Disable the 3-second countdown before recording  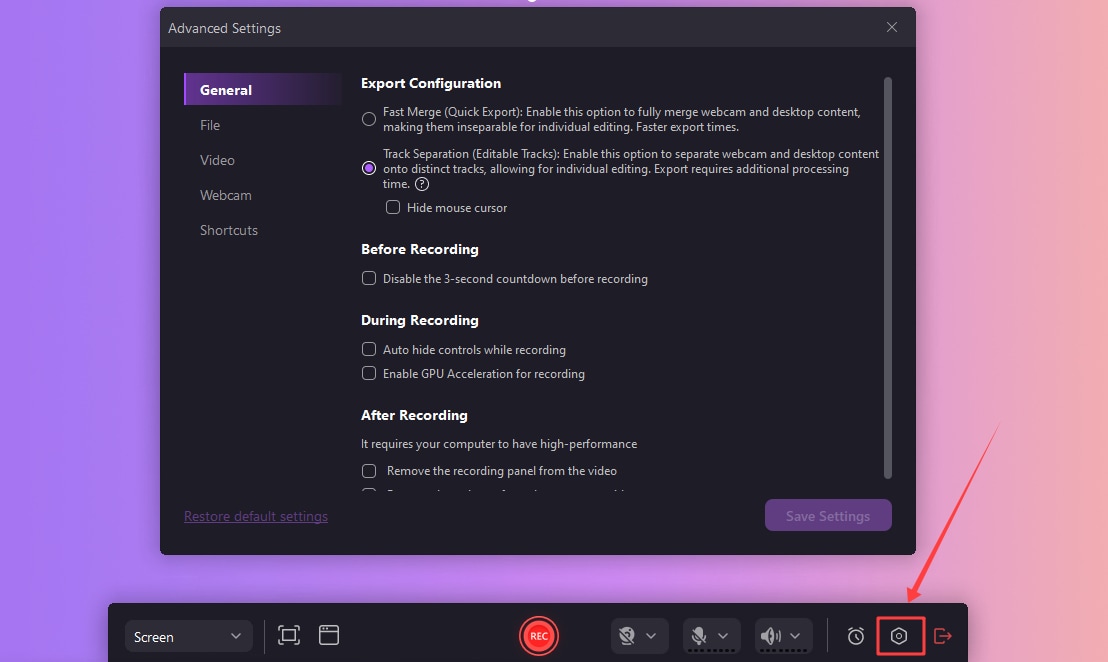[369, 278]
